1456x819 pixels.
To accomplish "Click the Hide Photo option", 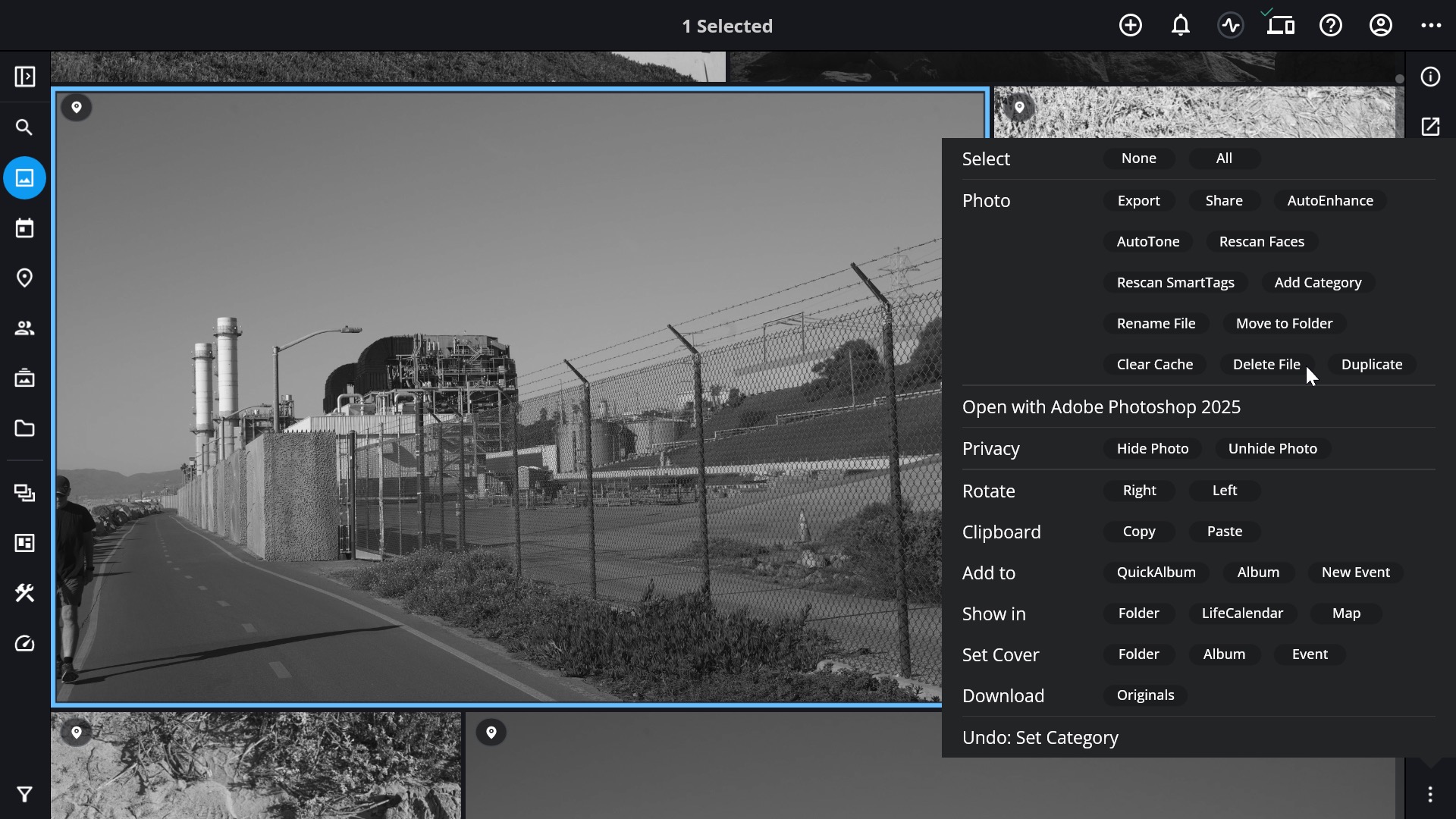I will point(1152,449).
